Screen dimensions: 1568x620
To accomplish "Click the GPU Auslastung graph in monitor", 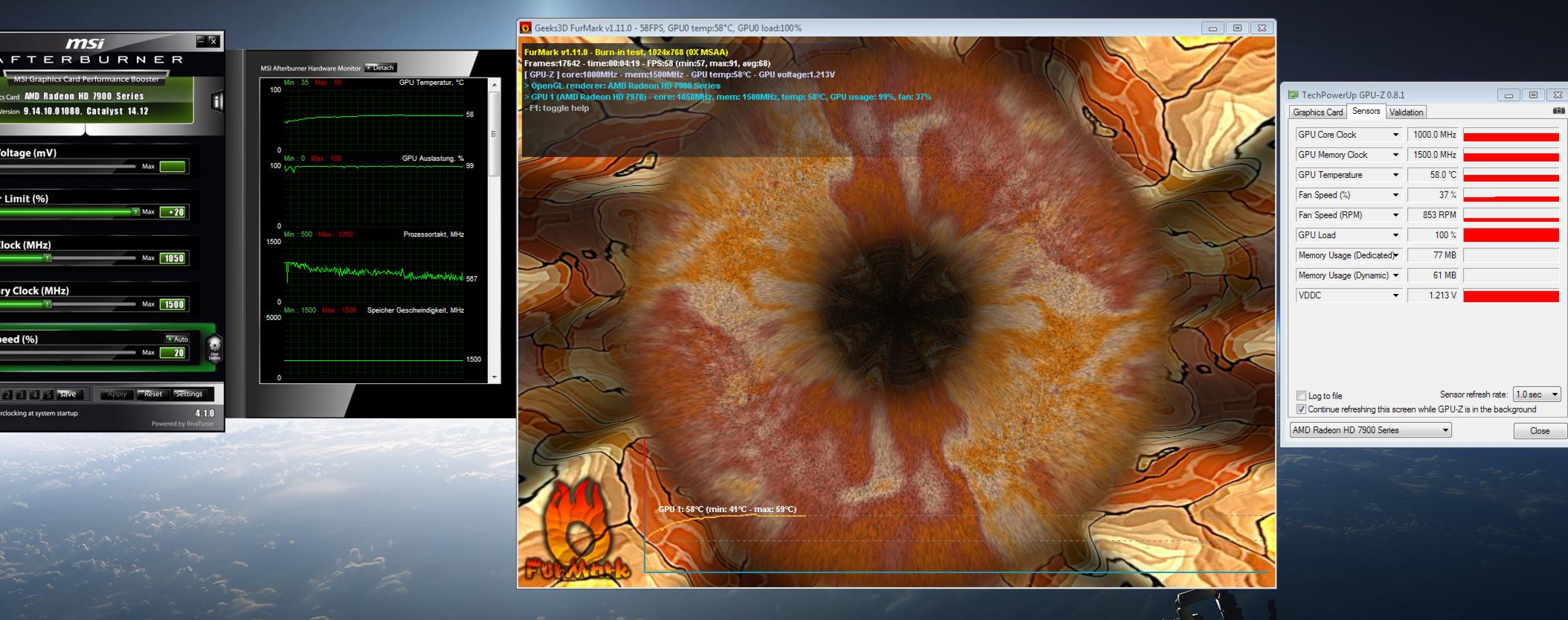I will point(373,195).
